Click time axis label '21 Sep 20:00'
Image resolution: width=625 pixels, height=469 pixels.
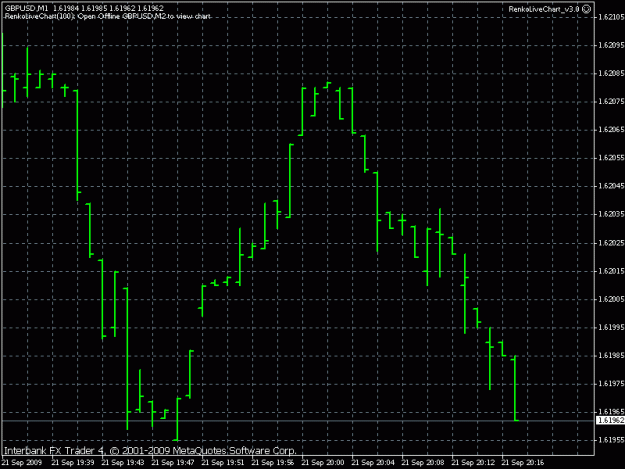pyautogui.click(x=323, y=463)
